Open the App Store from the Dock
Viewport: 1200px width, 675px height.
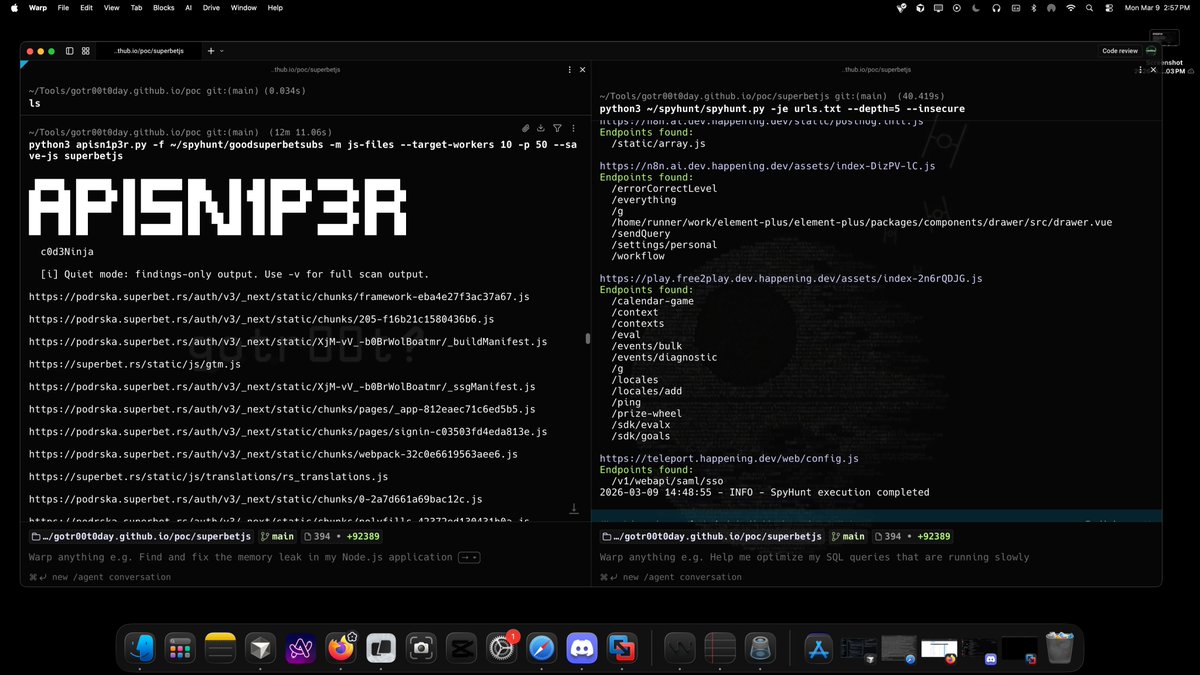[819, 648]
